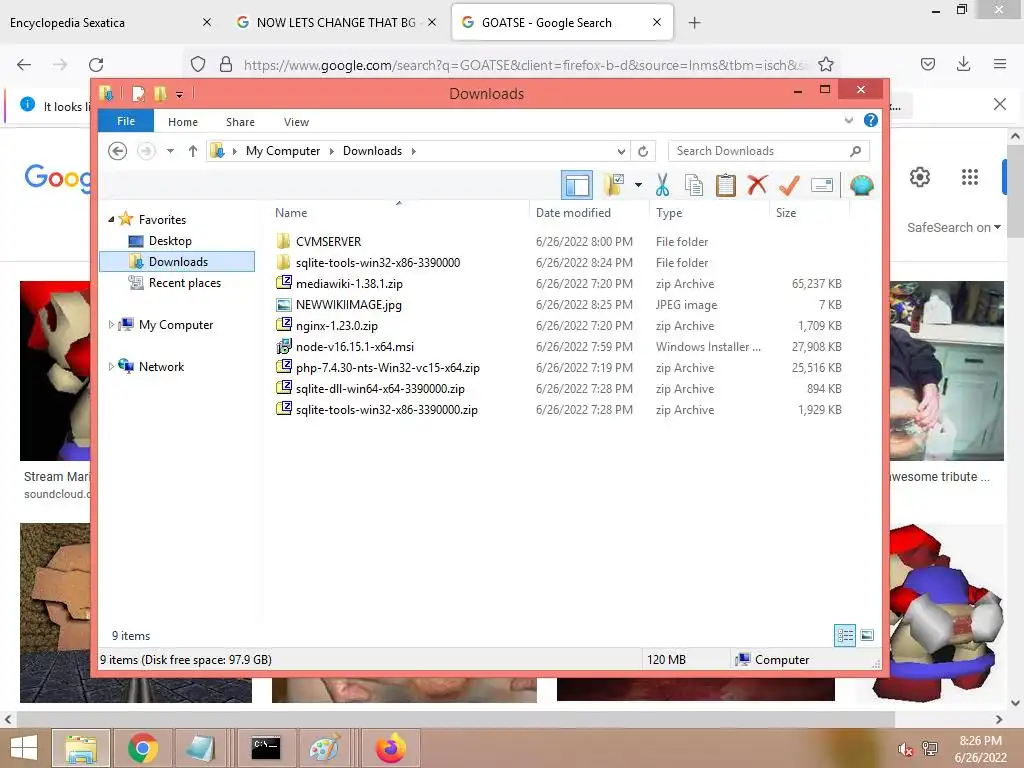Expand the Explorer ribbon chevron
1024x768 pixels.
point(848,120)
